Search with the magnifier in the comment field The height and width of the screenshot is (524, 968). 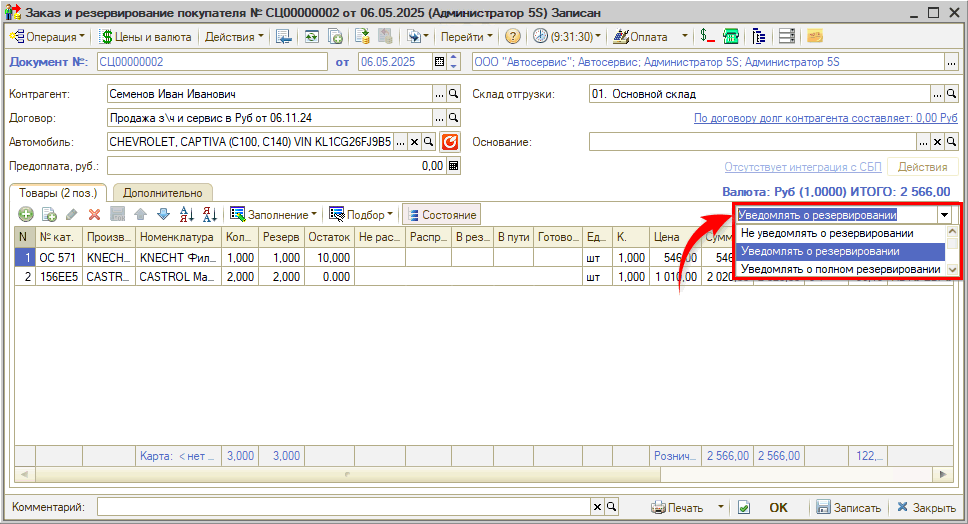pyautogui.click(x=612, y=507)
